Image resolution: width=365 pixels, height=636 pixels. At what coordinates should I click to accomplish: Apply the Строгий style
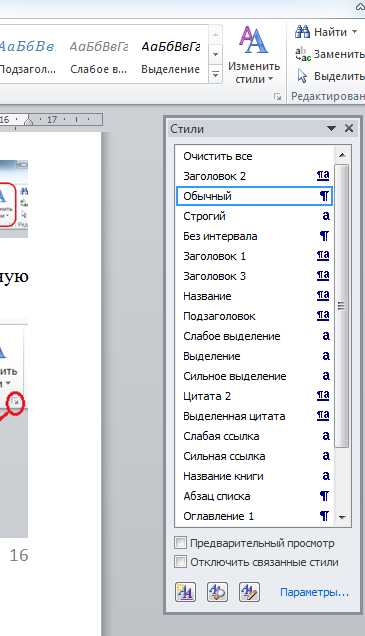pos(254,216)
